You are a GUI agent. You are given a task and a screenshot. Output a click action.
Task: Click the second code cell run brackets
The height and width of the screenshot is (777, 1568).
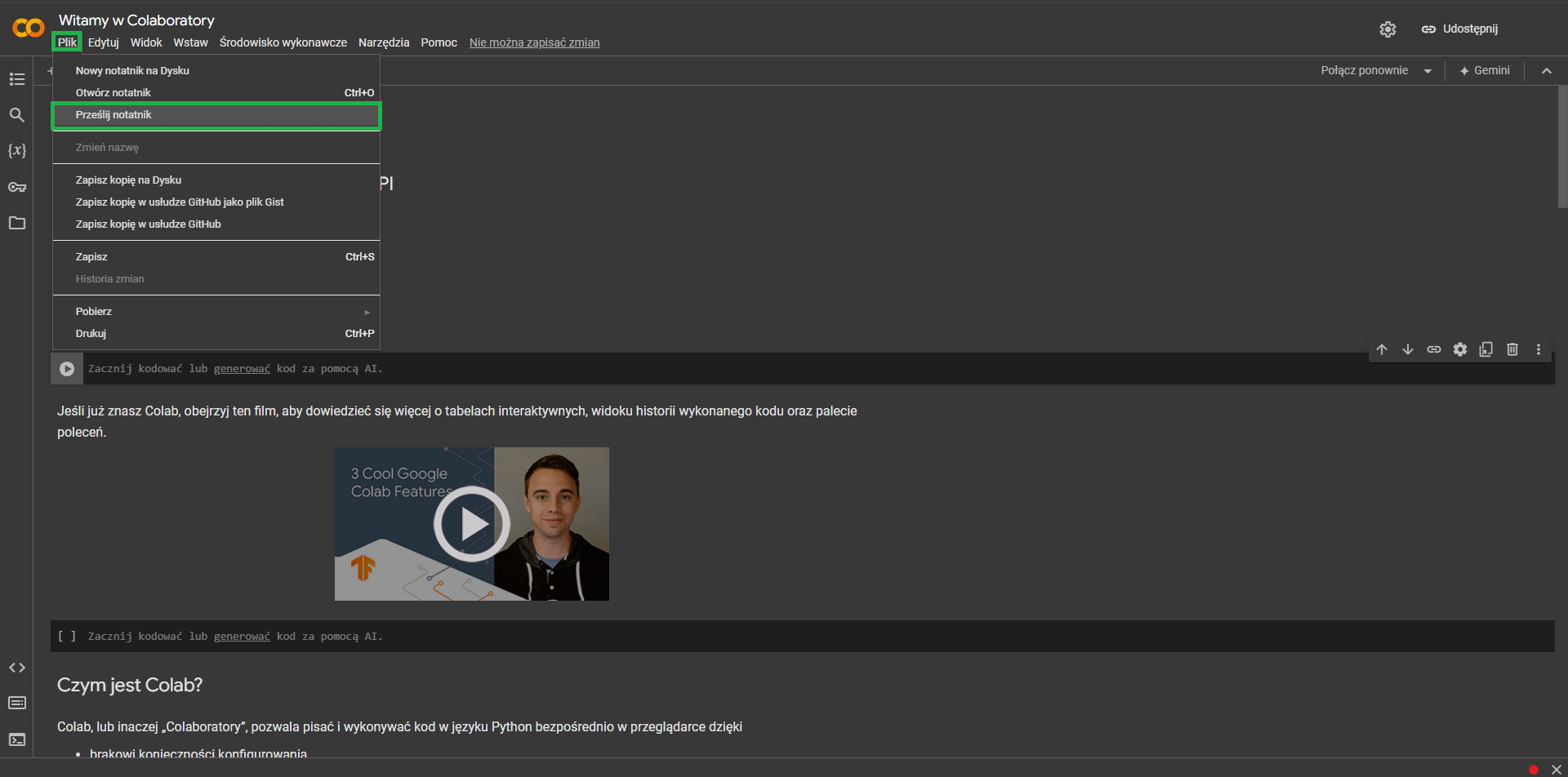67,637
